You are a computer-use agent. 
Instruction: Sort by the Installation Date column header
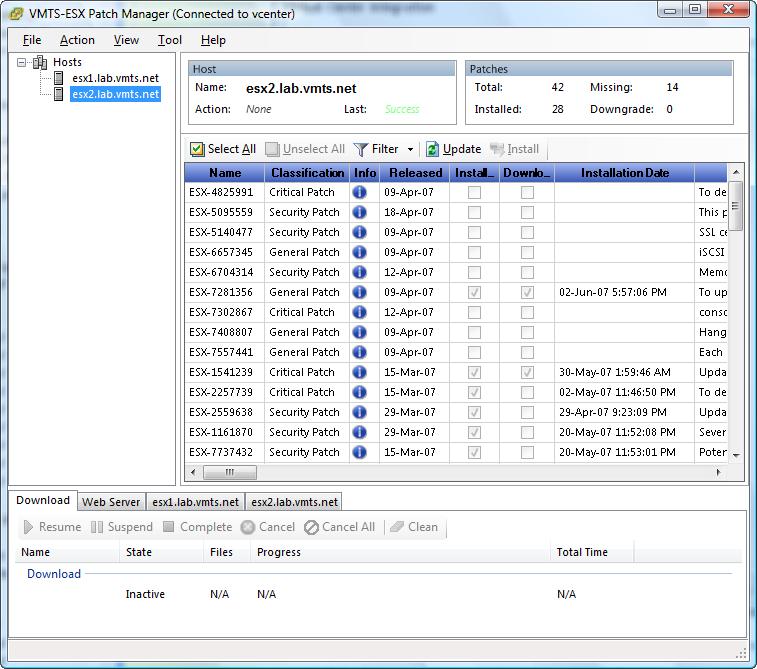pos(625,173)
